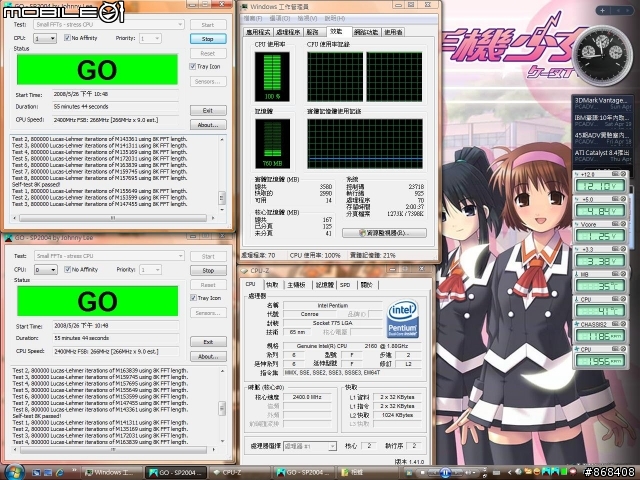
Task: Open the 快取 tab in CPU-Z
Action: click(x=272, y=285)
